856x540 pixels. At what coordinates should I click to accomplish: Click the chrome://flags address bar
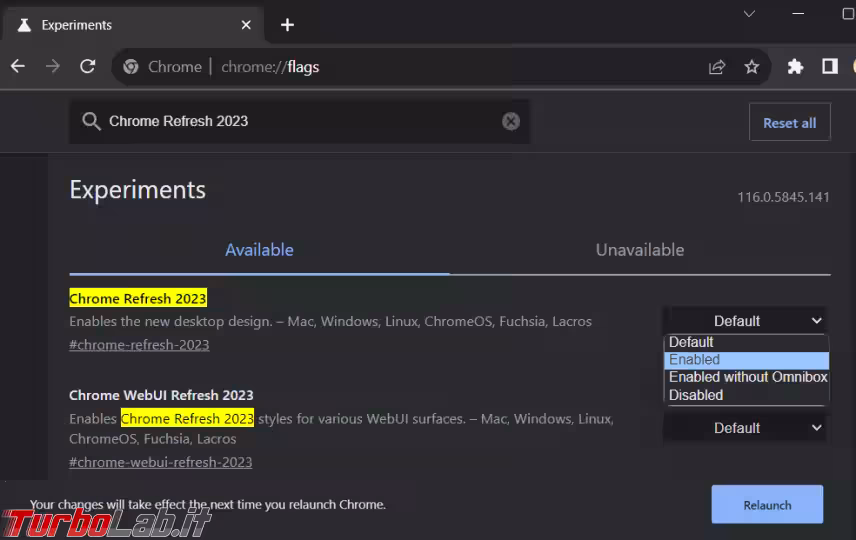tap(441, 67)
